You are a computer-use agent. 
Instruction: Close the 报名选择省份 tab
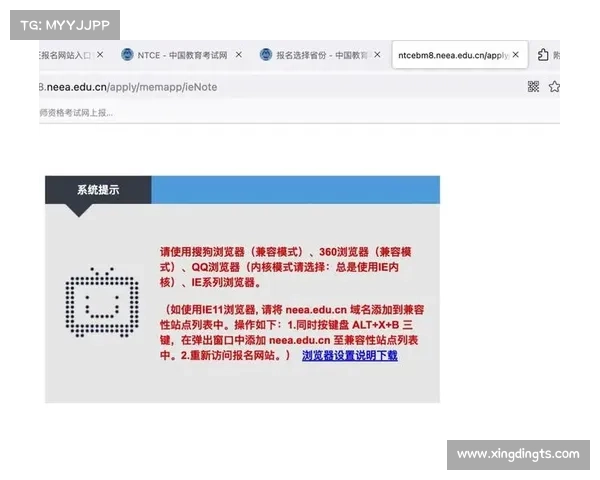click(377, 55)
